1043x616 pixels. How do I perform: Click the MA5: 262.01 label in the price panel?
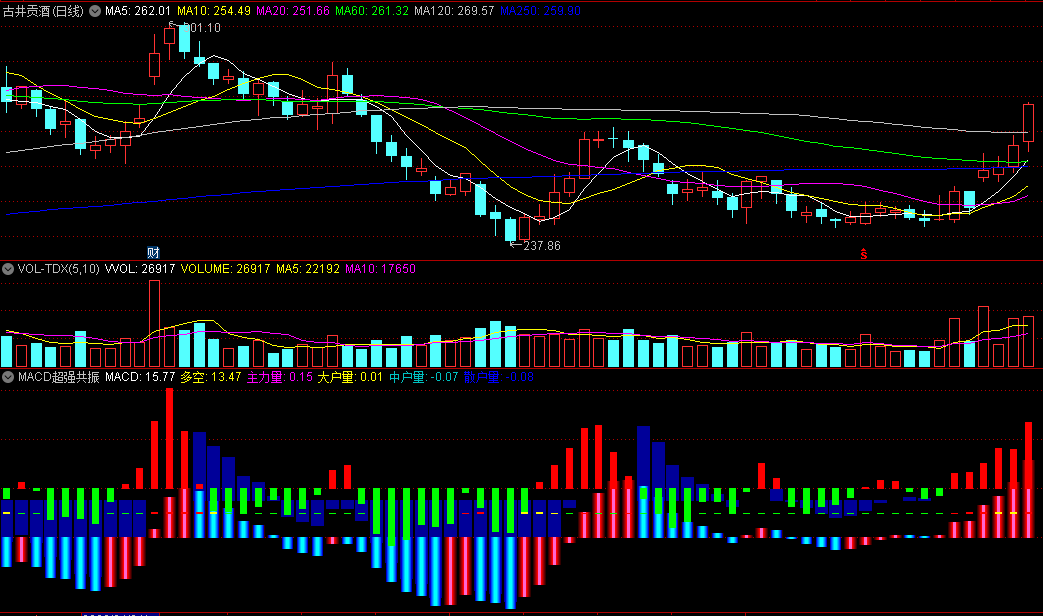click(x=138, y=11)
